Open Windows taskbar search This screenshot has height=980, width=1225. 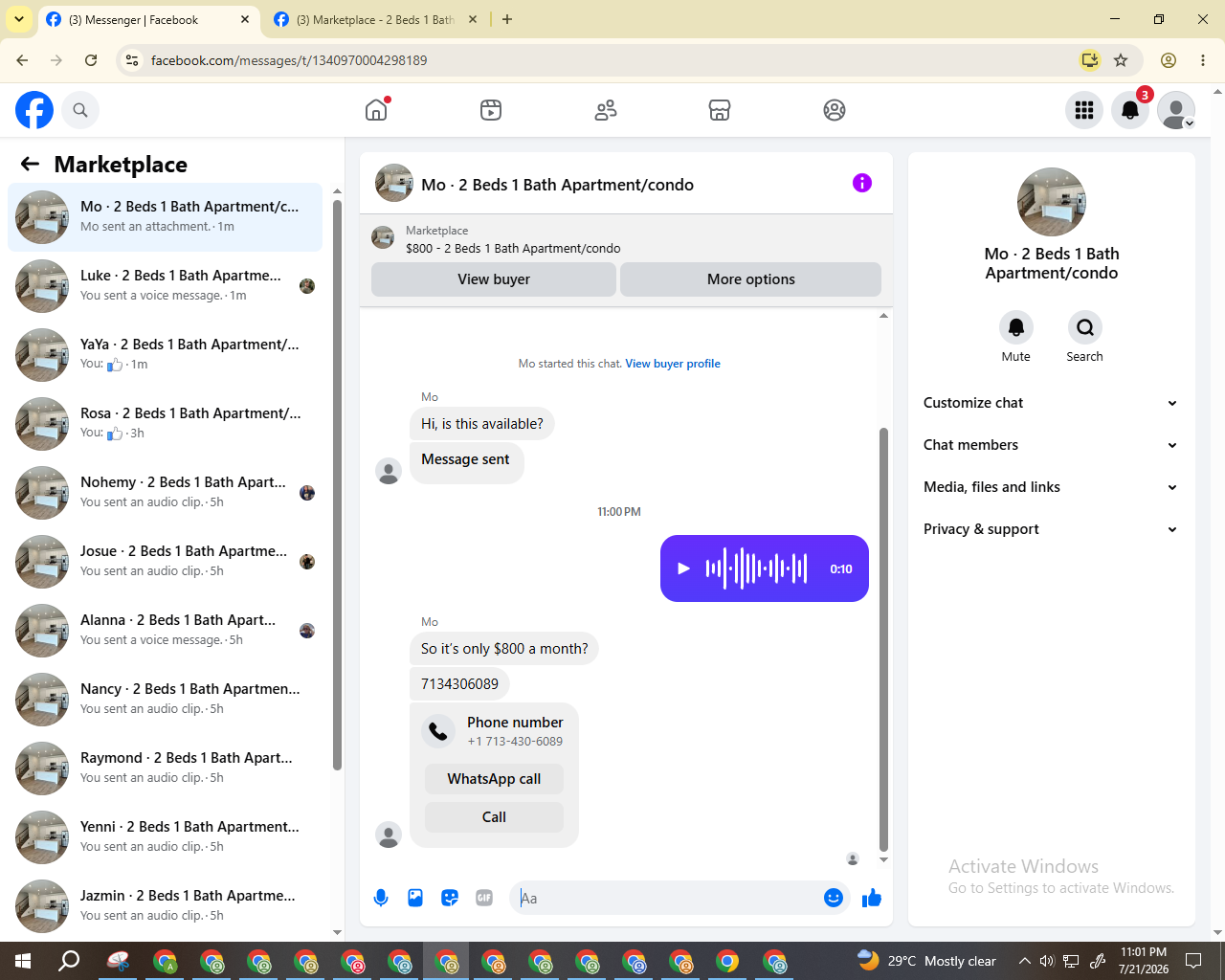[69, 961]
